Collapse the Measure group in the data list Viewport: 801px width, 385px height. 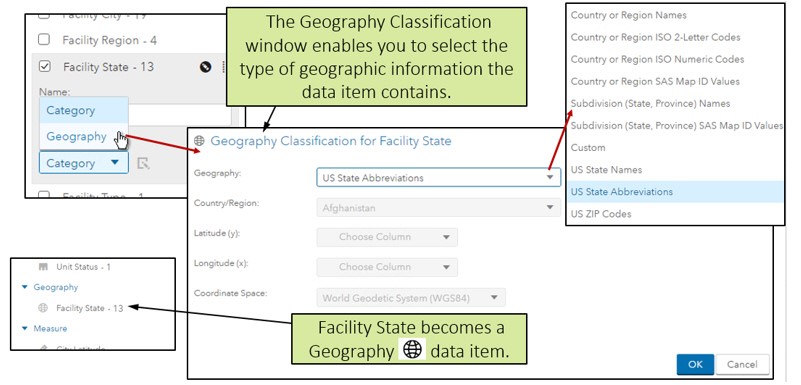pyautogui.click(x=25, y=328)
